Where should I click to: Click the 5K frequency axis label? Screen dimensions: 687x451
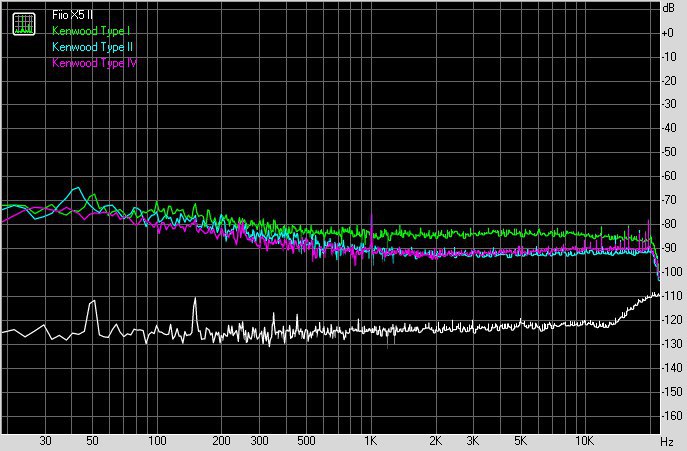pos(520,441)
